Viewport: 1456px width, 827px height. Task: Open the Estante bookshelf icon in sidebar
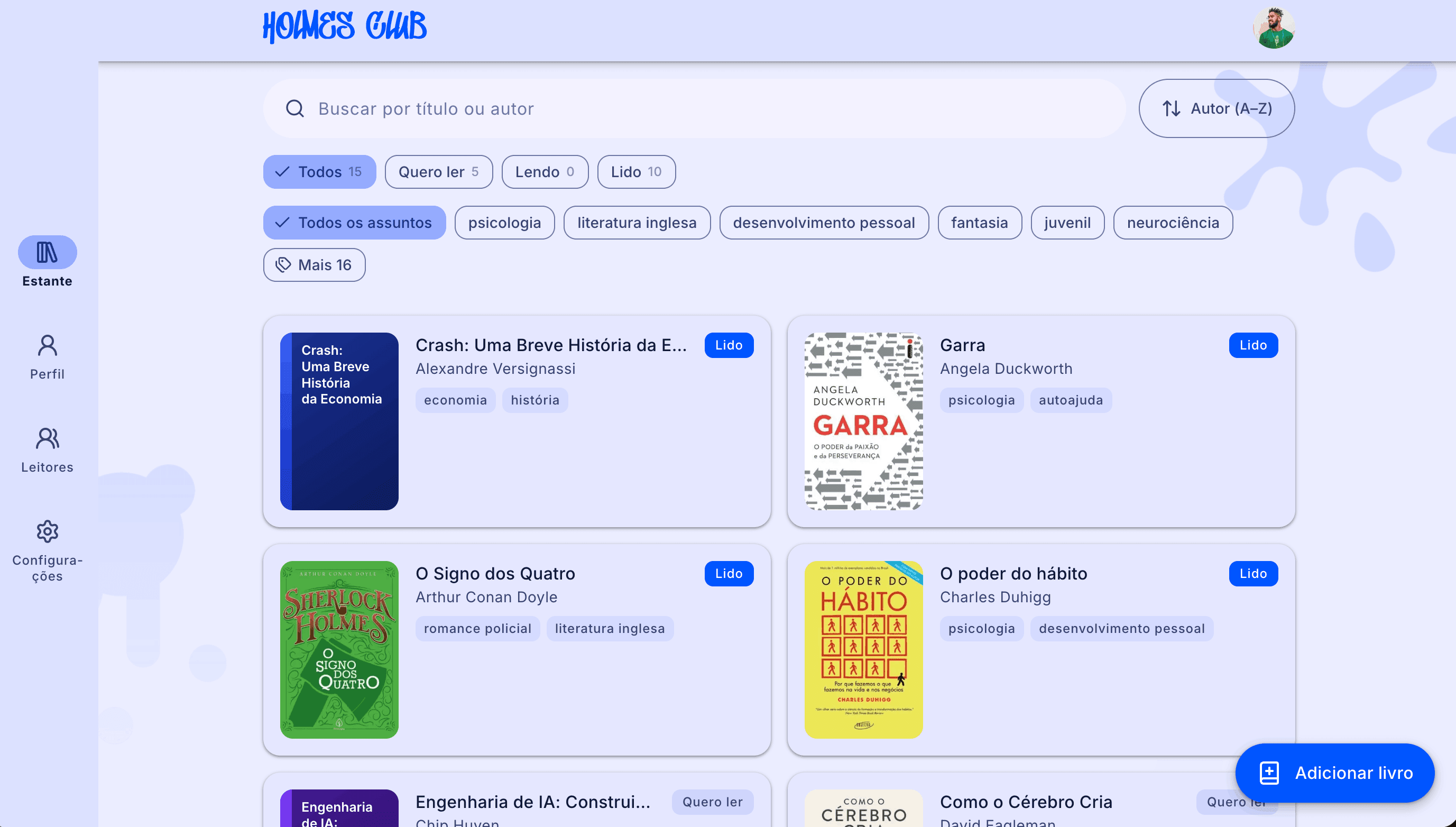tap(47, 252)
